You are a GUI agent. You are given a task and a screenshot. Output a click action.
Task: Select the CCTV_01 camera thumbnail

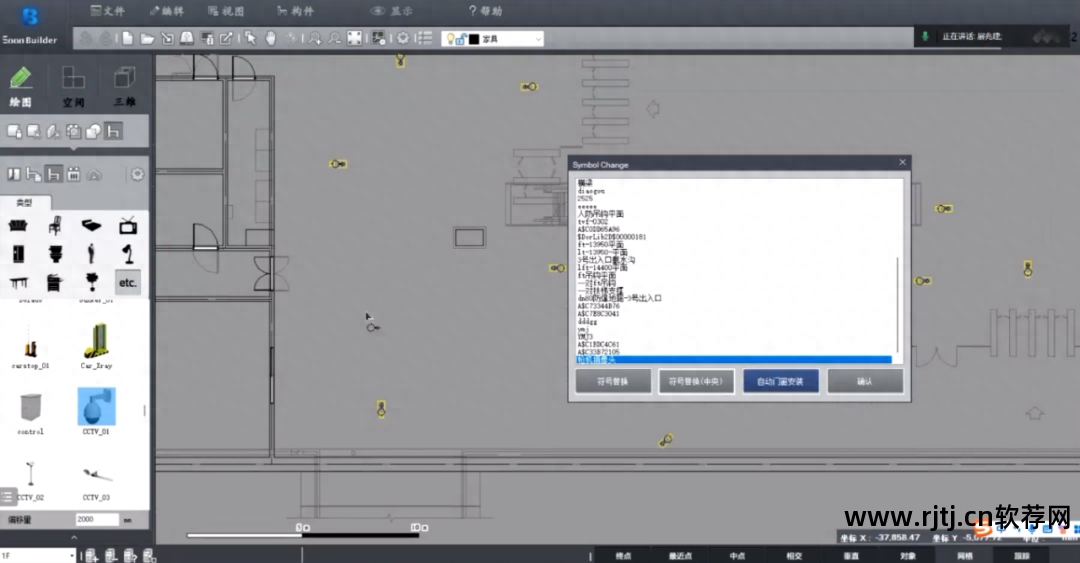[x=96, y=411]
